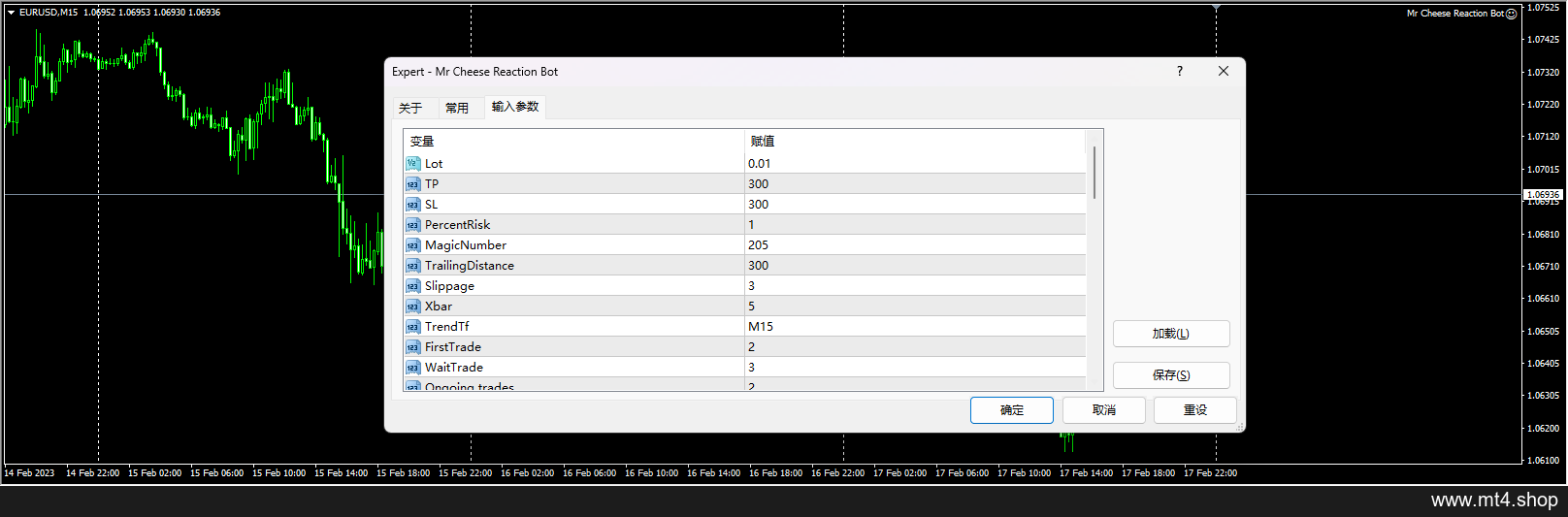Click the Lot variable name

click(x=434, y=164)
